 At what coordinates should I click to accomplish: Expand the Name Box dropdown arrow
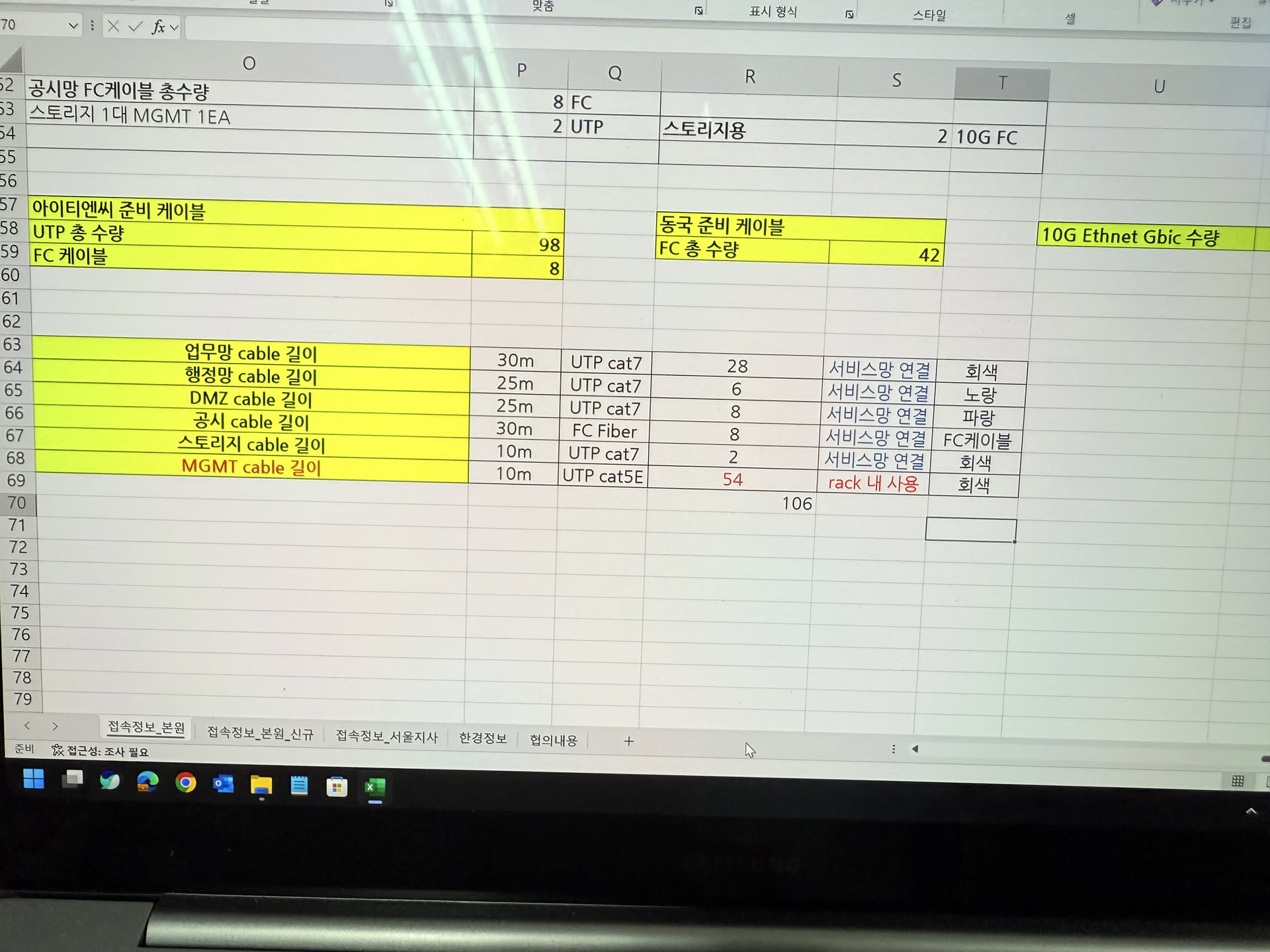point(73,26)
